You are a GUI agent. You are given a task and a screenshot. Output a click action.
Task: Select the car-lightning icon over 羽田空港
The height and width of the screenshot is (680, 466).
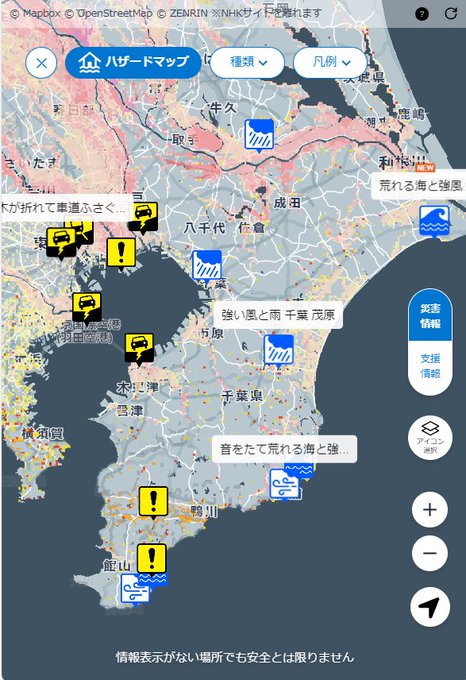[87, 309]
